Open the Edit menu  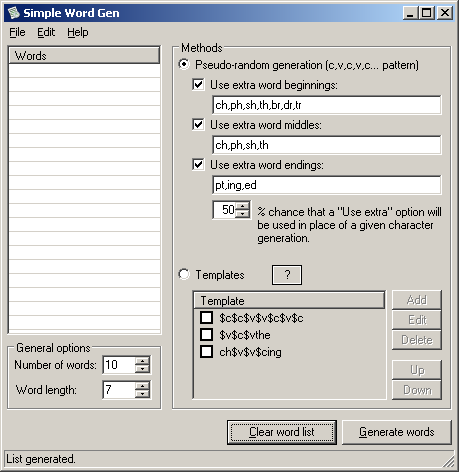pos(46,32)
